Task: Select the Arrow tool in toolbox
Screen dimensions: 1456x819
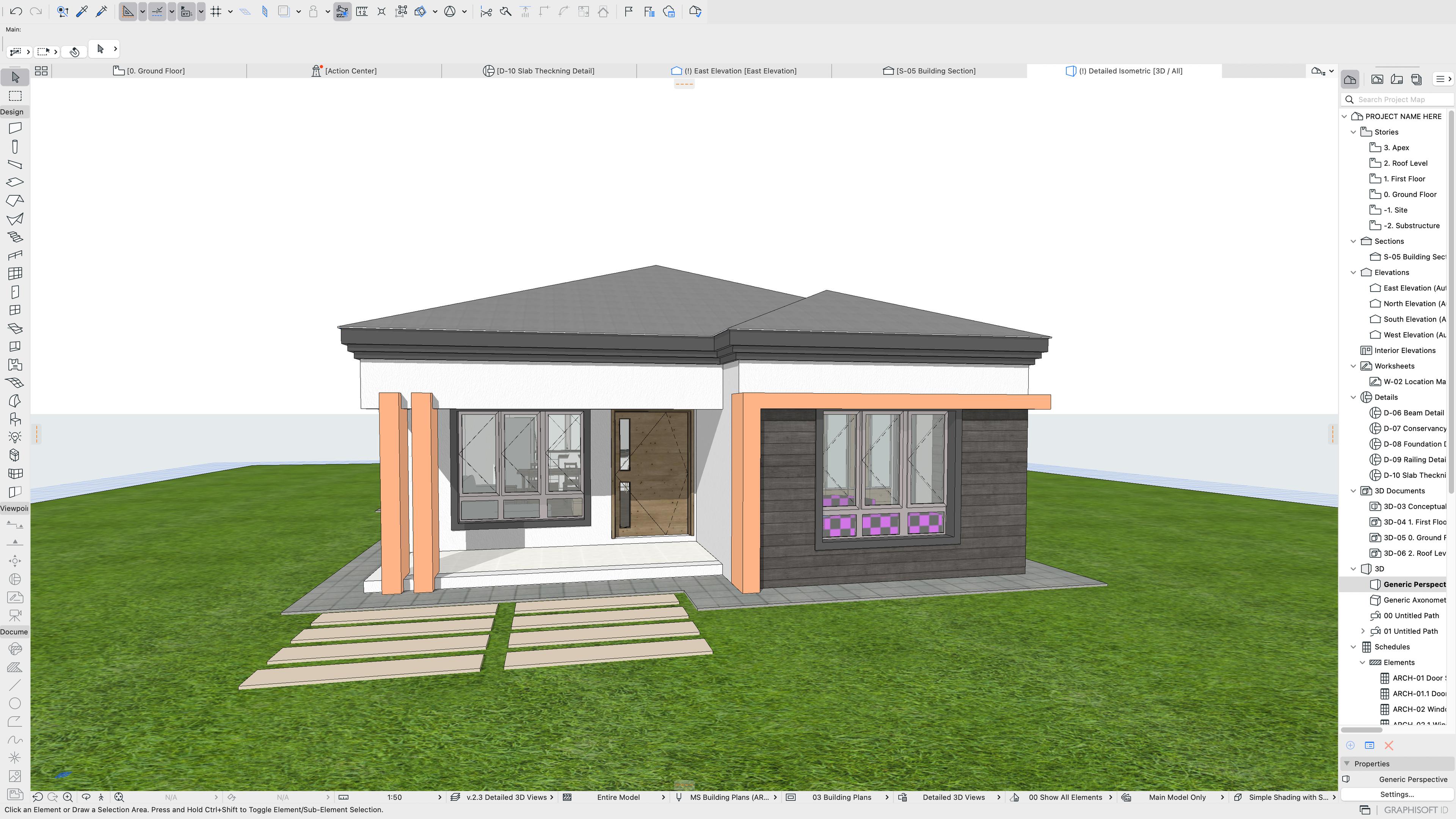Action: [15, 77]
